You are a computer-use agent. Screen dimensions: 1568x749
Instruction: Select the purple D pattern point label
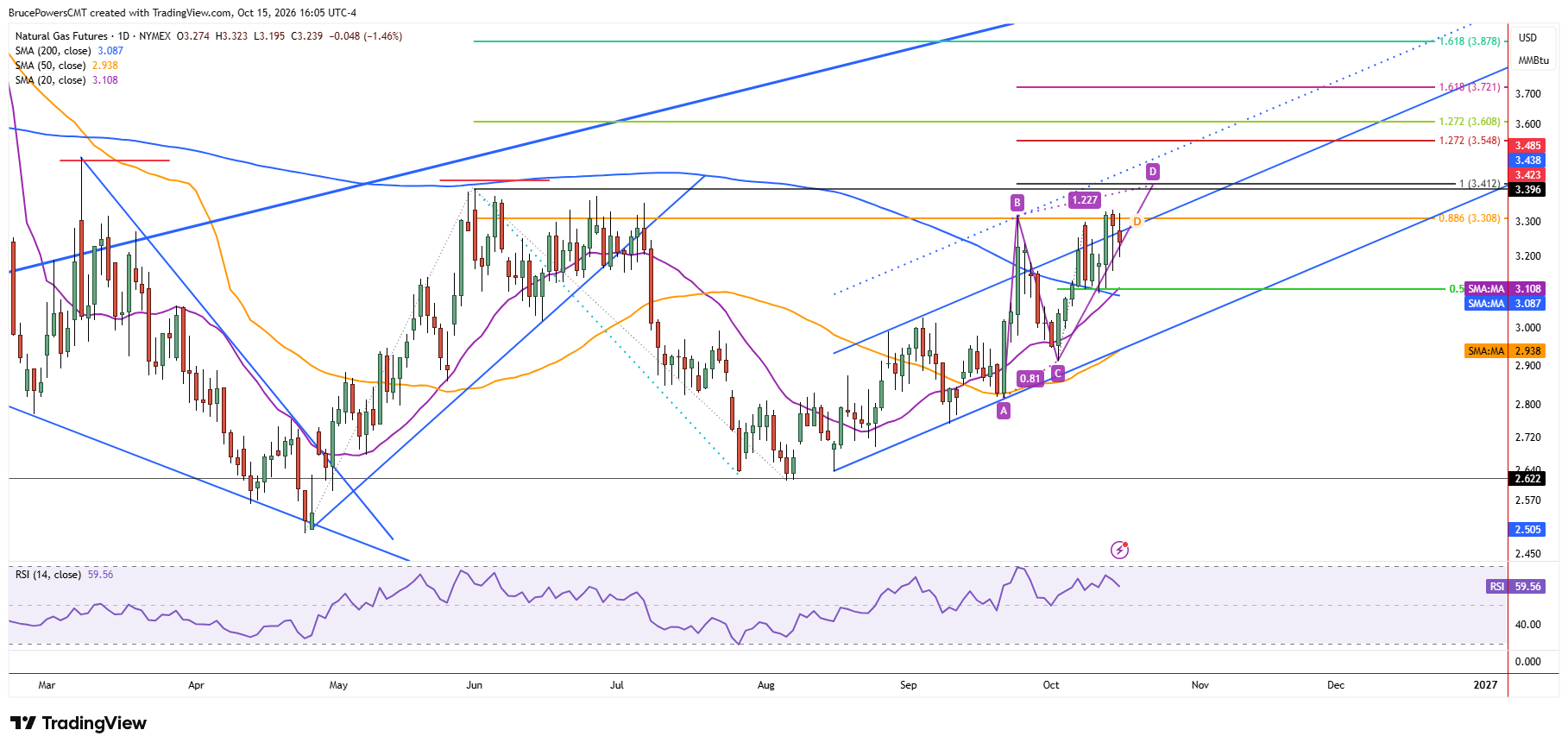(x=1152, y=172)
